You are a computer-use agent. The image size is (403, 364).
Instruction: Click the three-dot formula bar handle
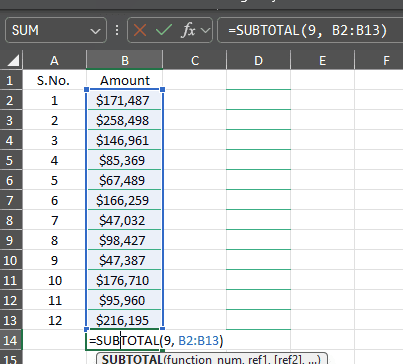tap(117, 30)
